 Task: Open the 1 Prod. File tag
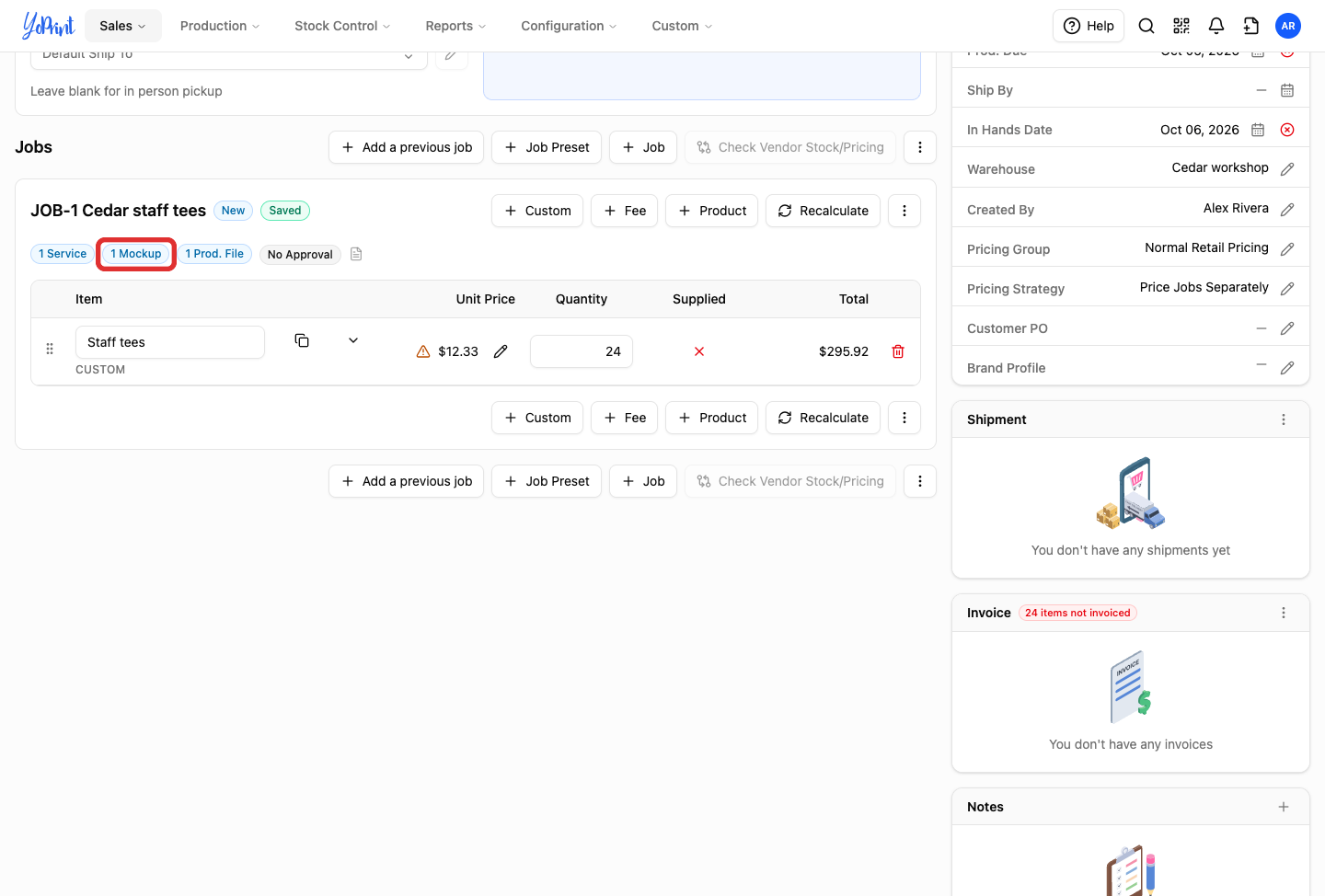click(214, 254)
